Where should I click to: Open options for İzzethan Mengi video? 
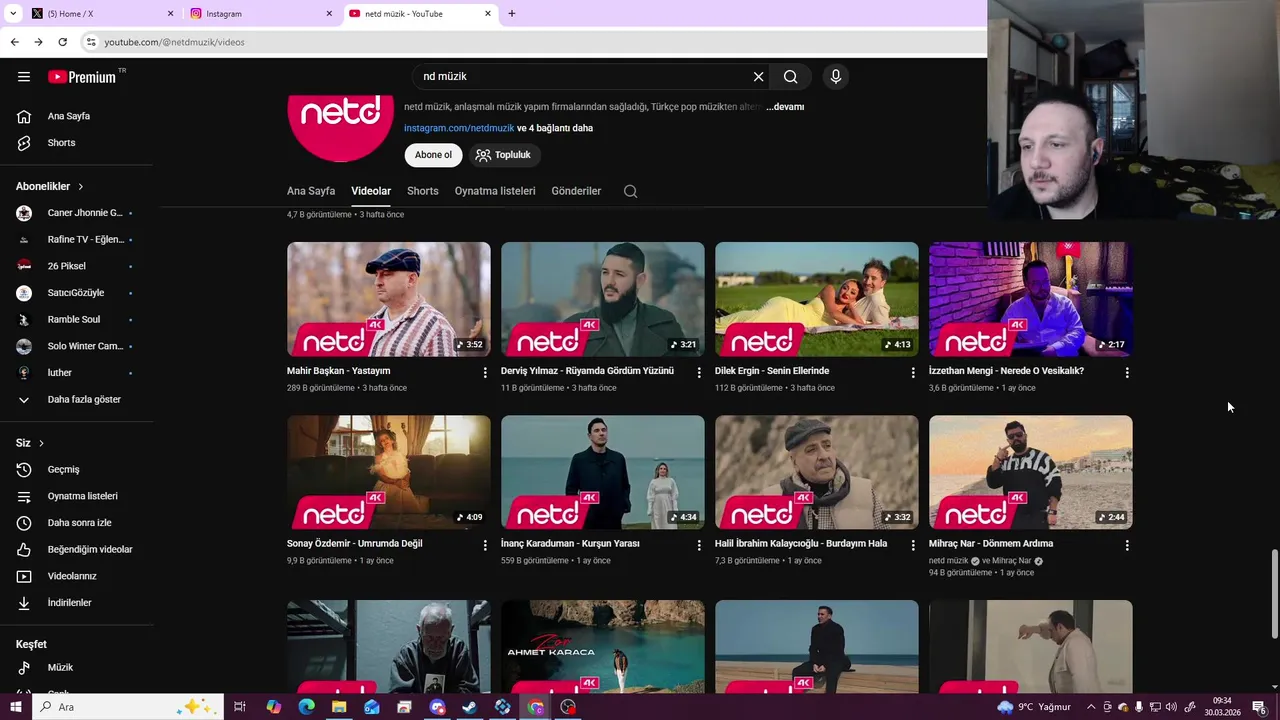(1127, 372)
